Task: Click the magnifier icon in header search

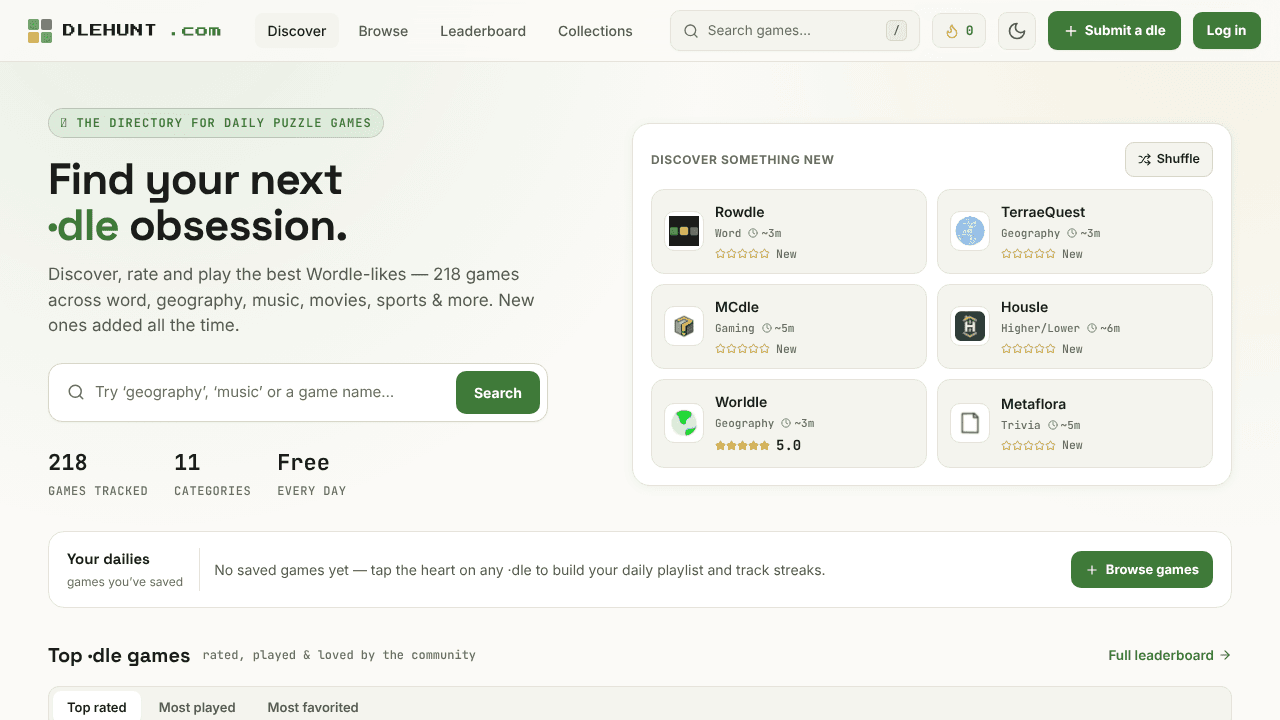Action: pos(691,31)
